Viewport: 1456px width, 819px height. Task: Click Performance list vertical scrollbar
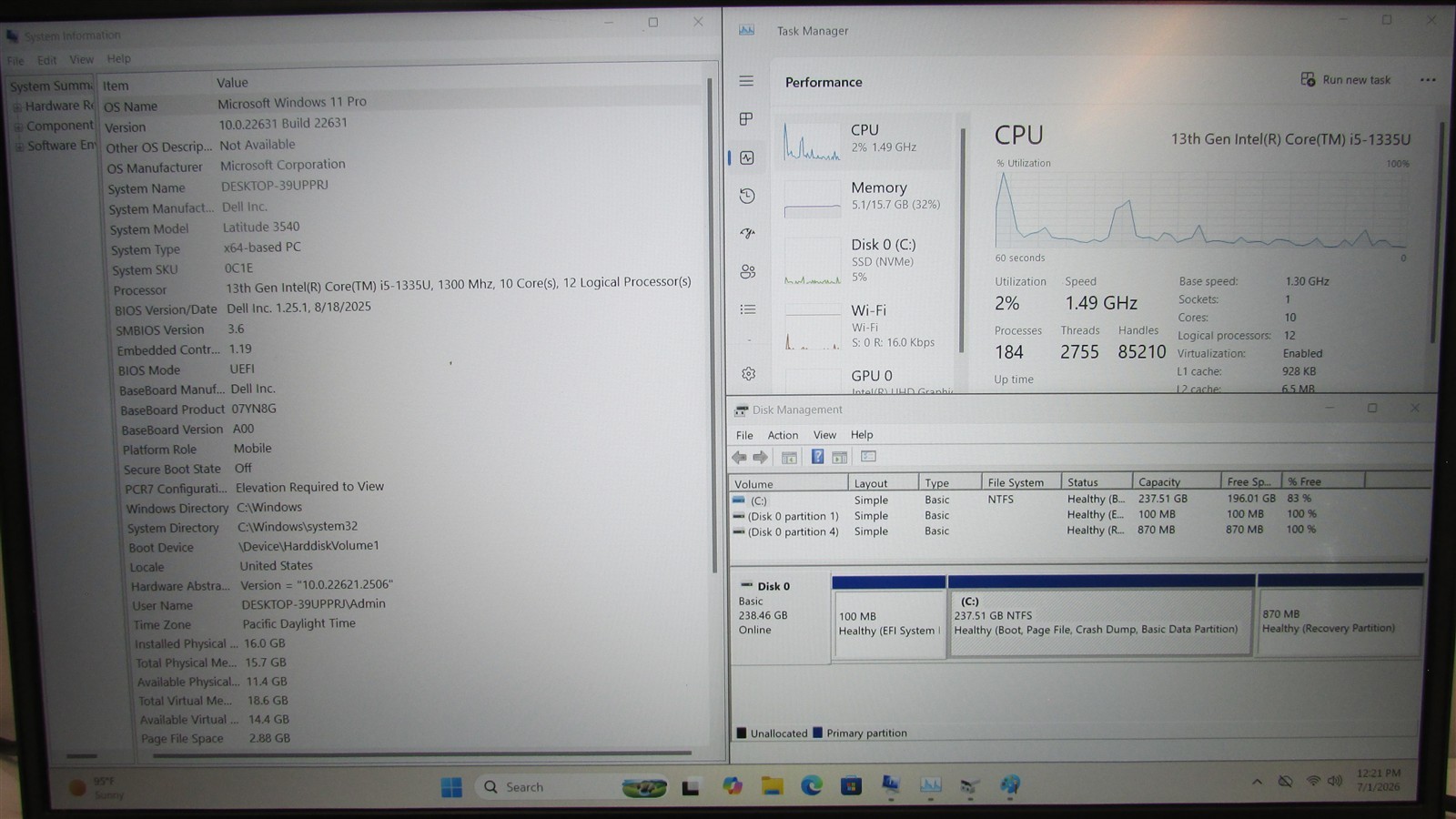963,241
